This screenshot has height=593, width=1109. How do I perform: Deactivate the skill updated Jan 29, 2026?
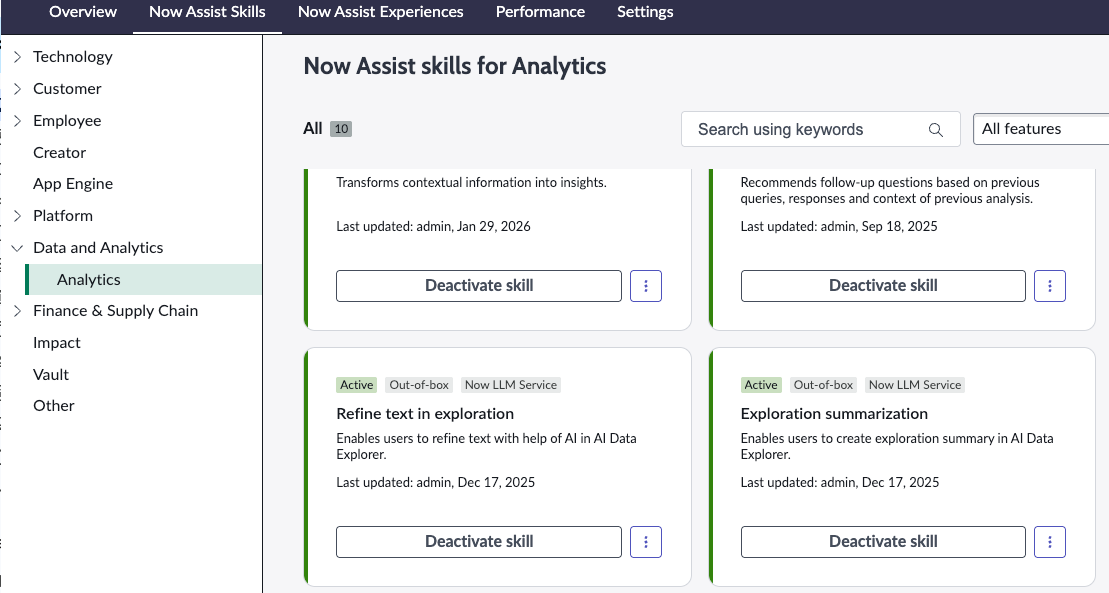click(x=479, y=286)
